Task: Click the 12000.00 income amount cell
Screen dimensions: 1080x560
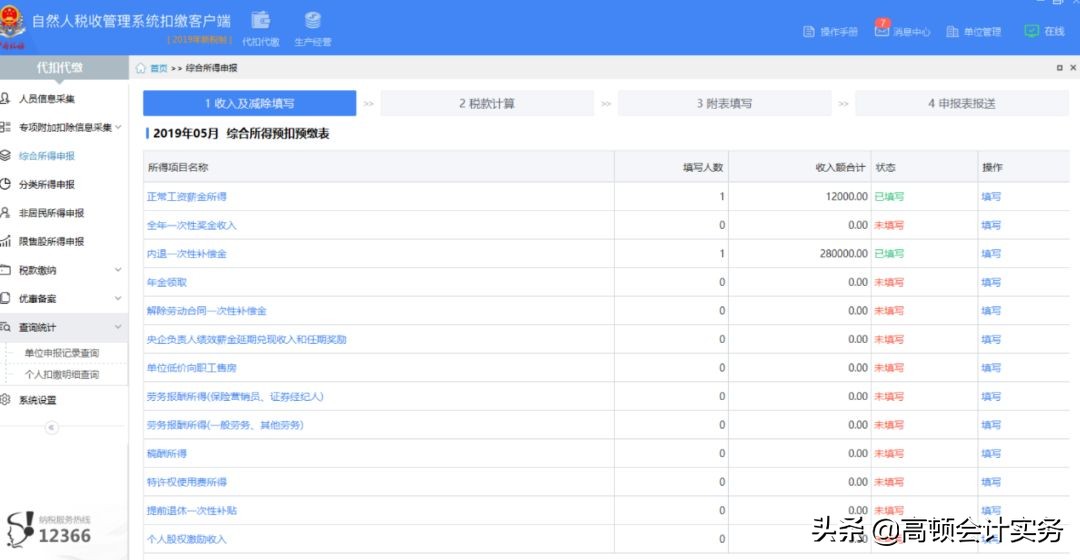Action: 847,196
